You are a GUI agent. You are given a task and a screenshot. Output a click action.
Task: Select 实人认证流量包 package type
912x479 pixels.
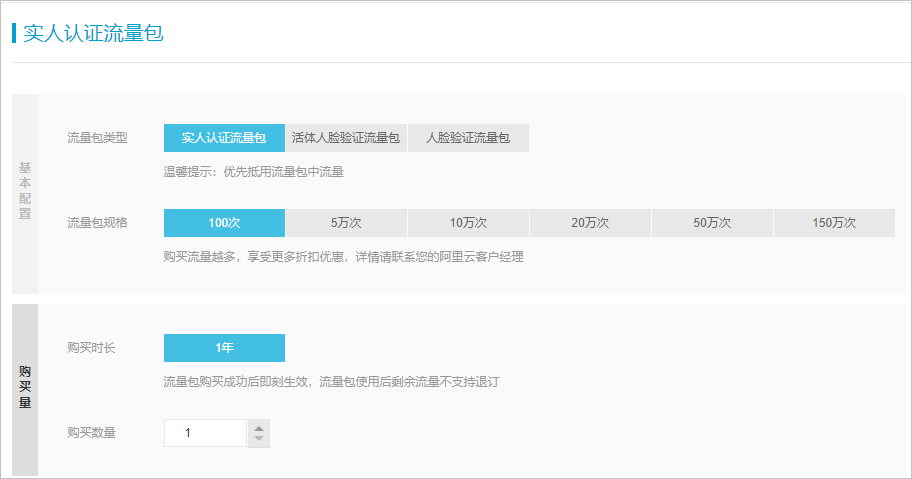(x=225, y=138)
